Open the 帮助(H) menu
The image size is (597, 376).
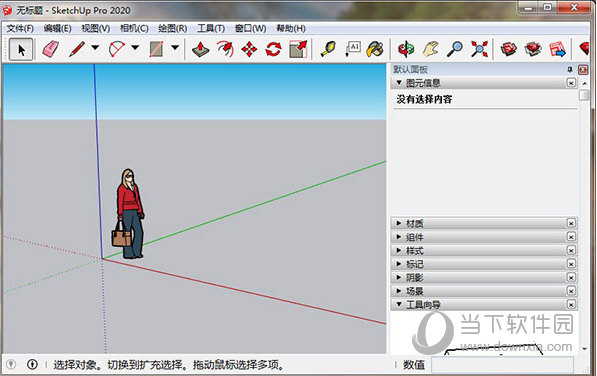tap(291, 29)
